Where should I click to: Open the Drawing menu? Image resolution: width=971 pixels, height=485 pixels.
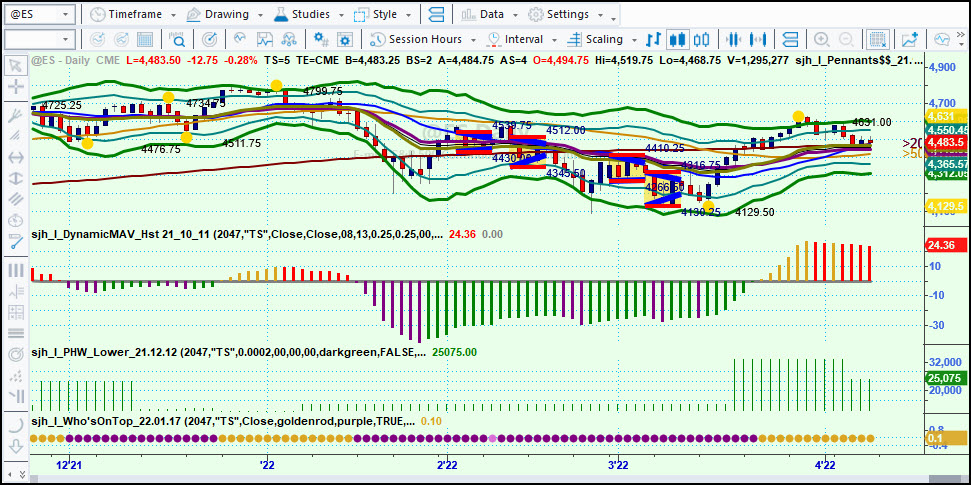point(217,14)
